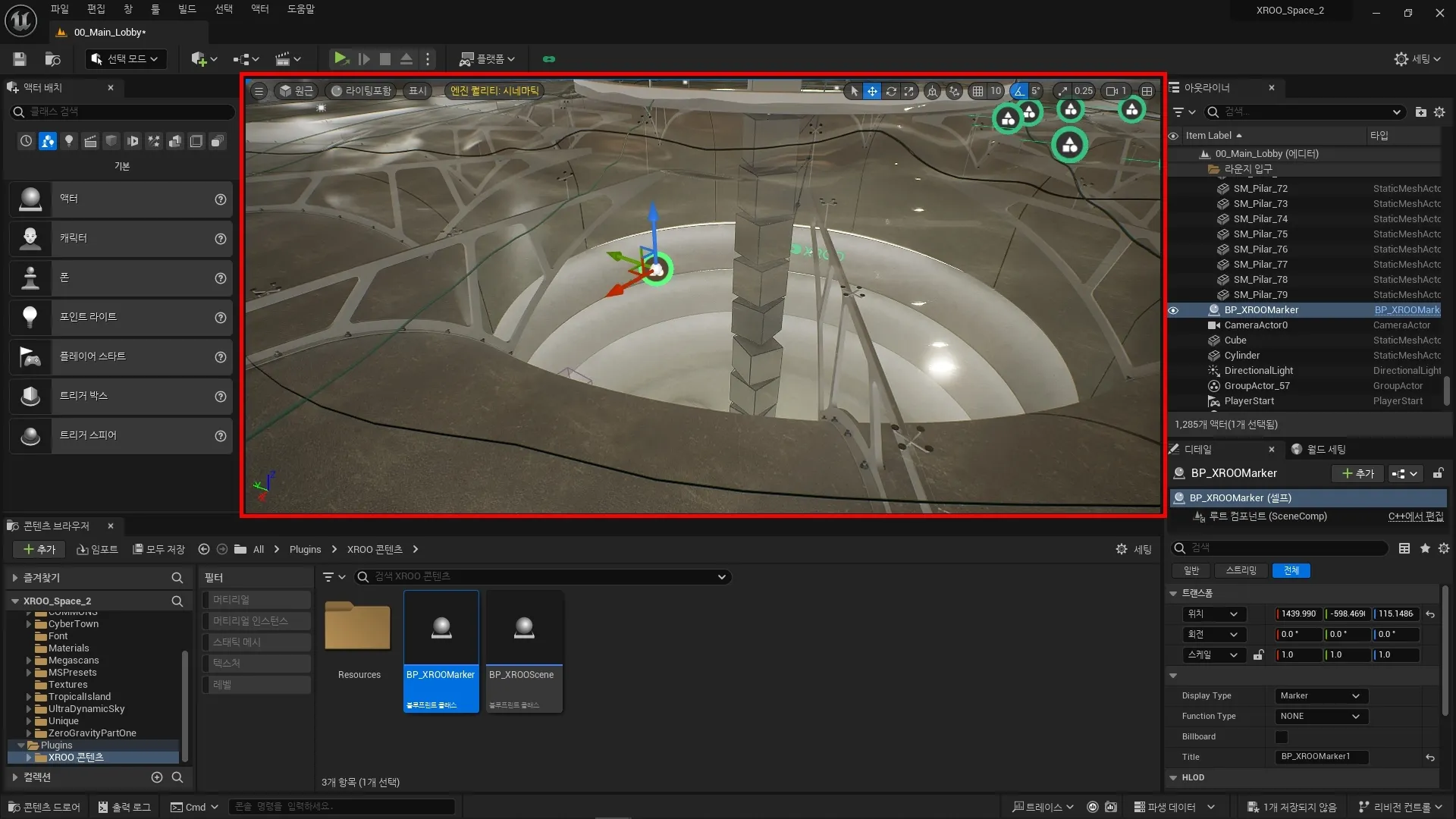Click the Save current level icon
The height and width of the screenshot is (819, 1456).
20,58
